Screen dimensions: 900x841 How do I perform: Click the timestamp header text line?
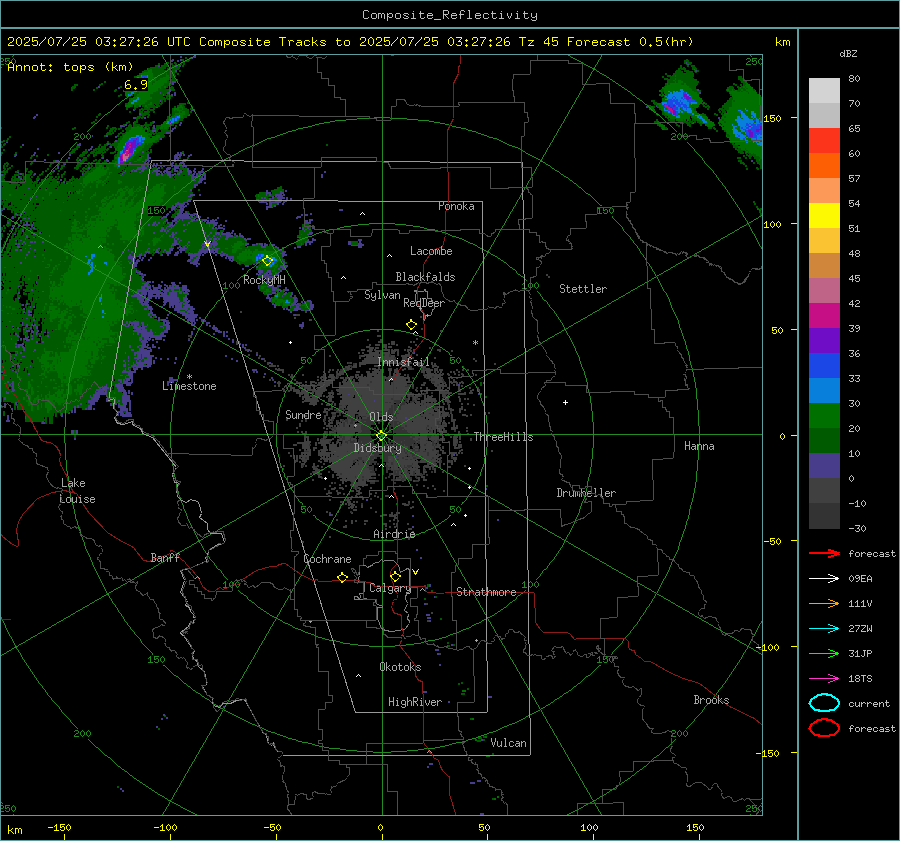coord(350,42)
